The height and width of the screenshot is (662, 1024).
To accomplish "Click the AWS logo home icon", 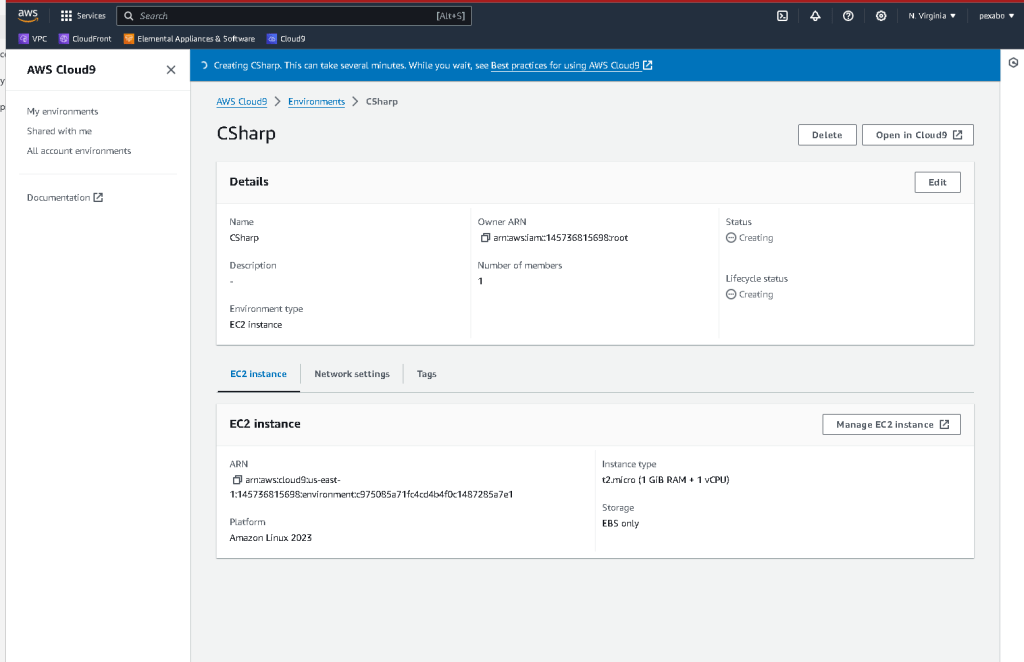I will coord(28,15).
